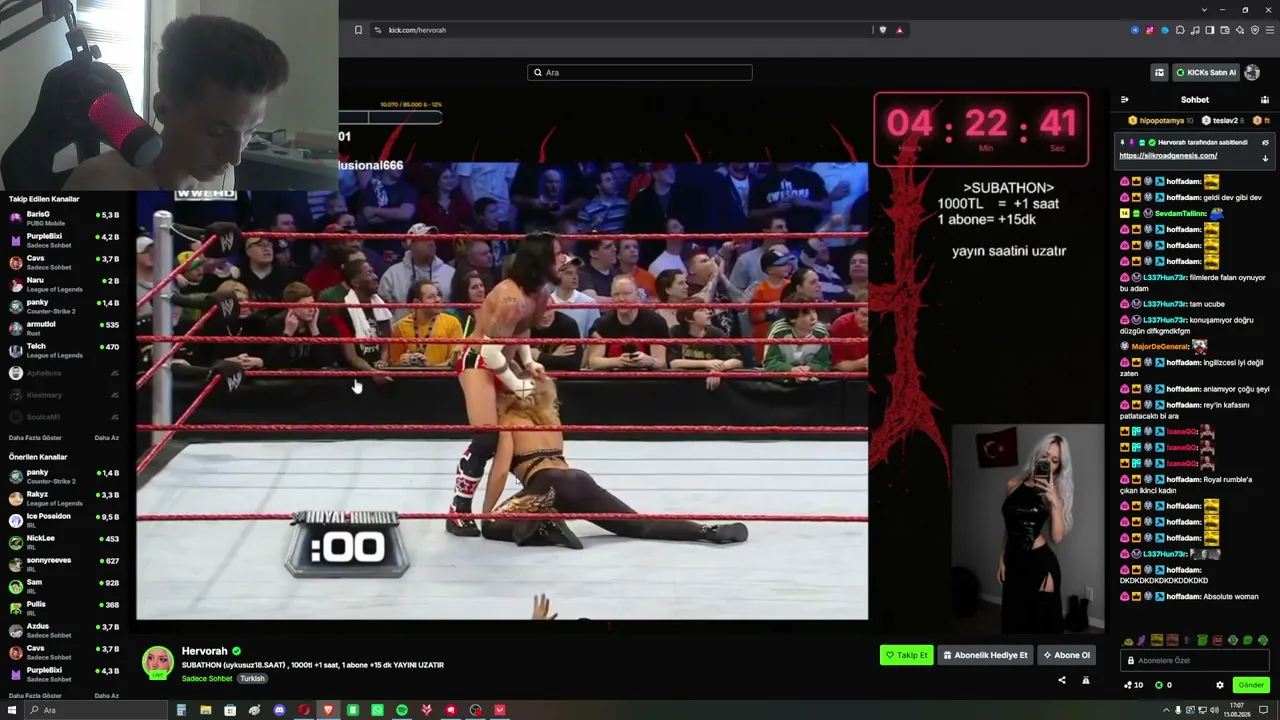Bookmark the page using the address bar bookmark icon
This screenshot has width=1280, height=720.
(x=358, y=30)
